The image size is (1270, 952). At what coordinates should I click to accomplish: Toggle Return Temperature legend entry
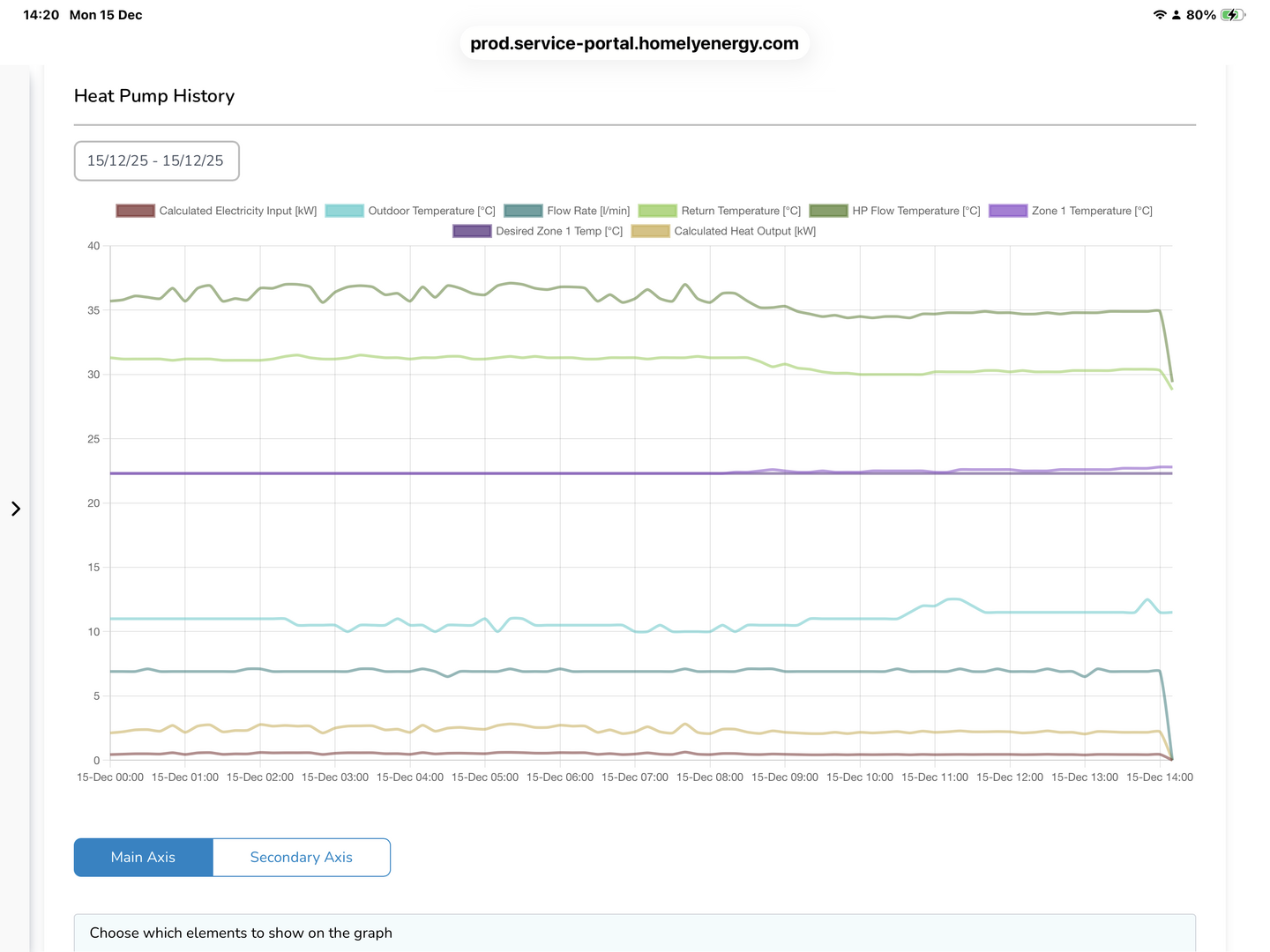pyautogui.click(x=657, y=211)
